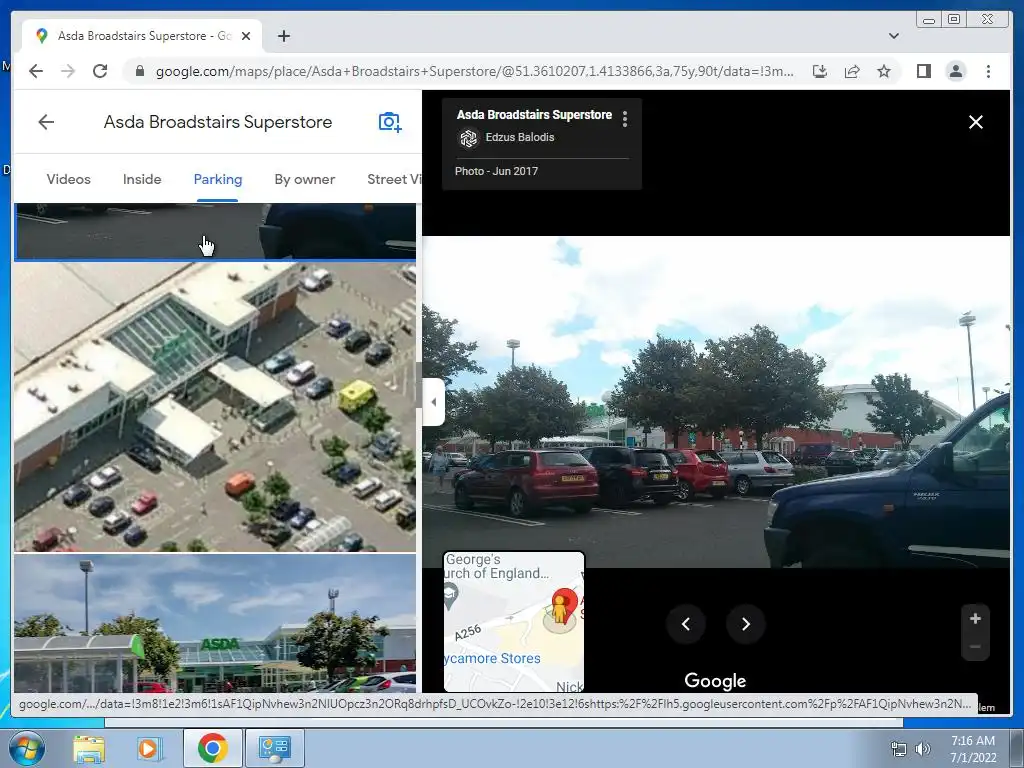The image size is (1024, 768).
Task: Select the Asda storefront photo thumbnail
Action: tap(215, 623)
